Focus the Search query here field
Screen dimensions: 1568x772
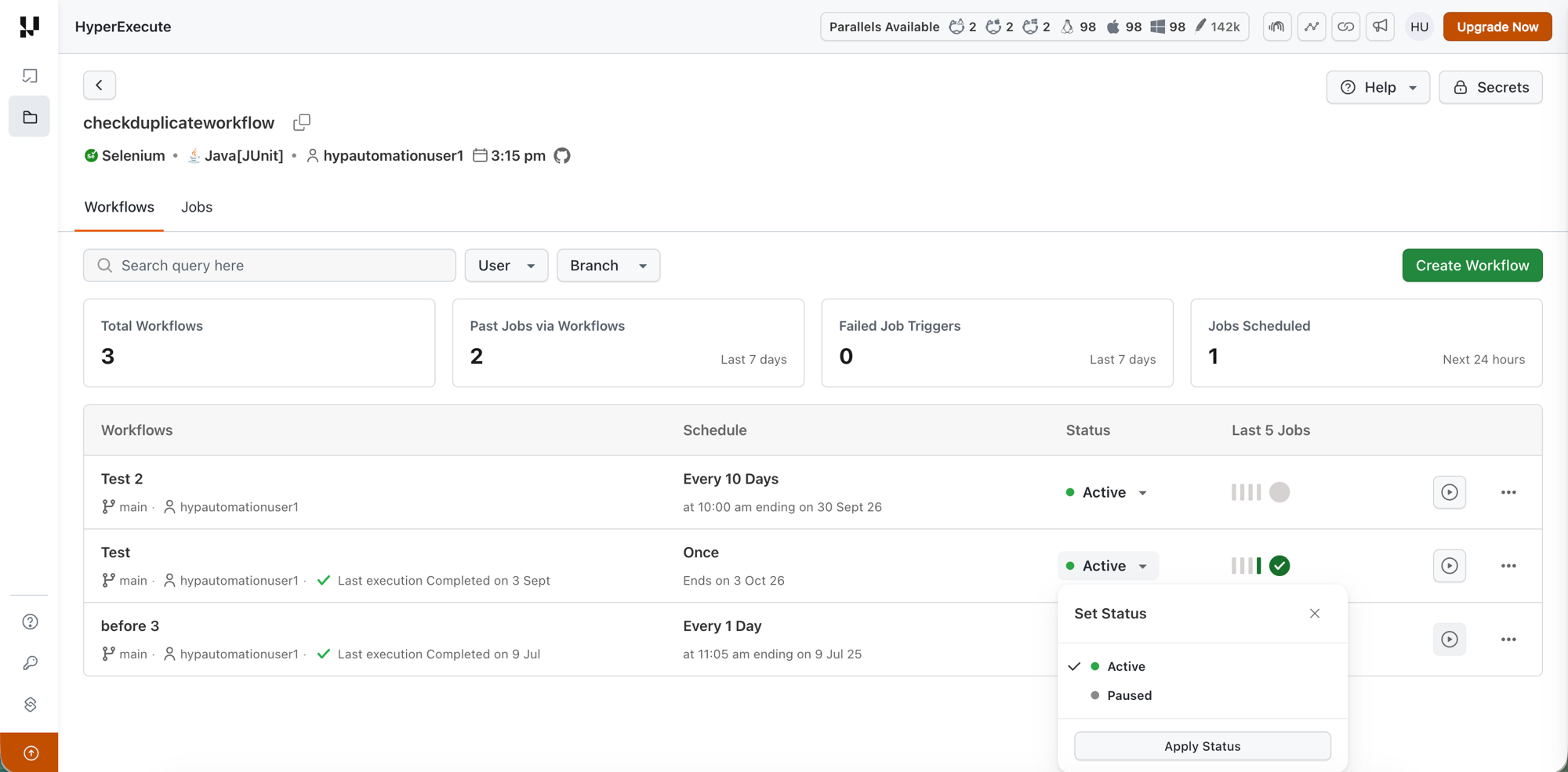[270, 266]
